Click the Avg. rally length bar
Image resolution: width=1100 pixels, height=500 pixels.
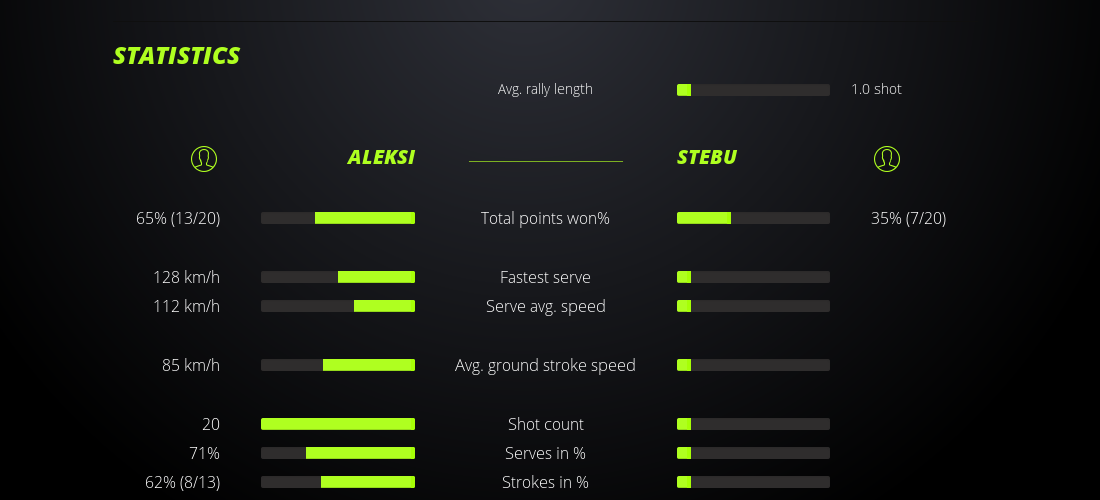pyautogui.click(x=753, y=90)
